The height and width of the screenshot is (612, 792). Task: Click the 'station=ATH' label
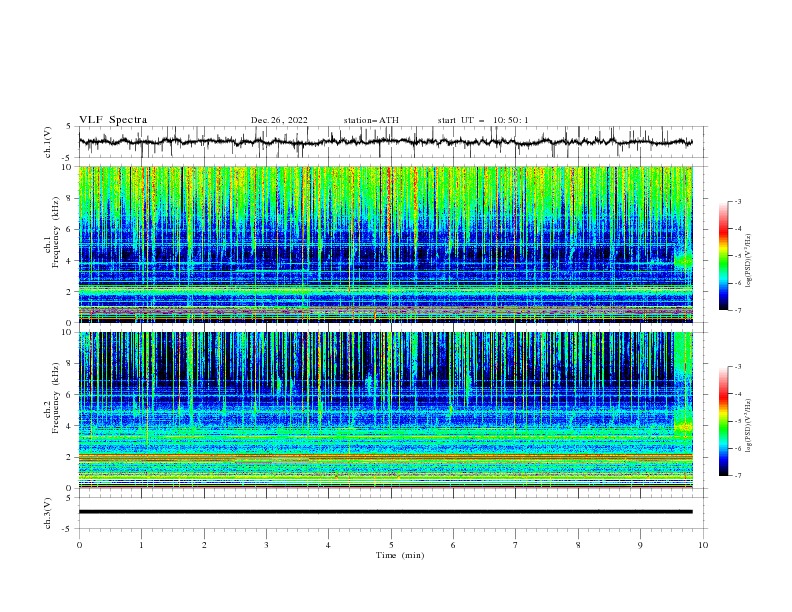[x=371, y=120]
